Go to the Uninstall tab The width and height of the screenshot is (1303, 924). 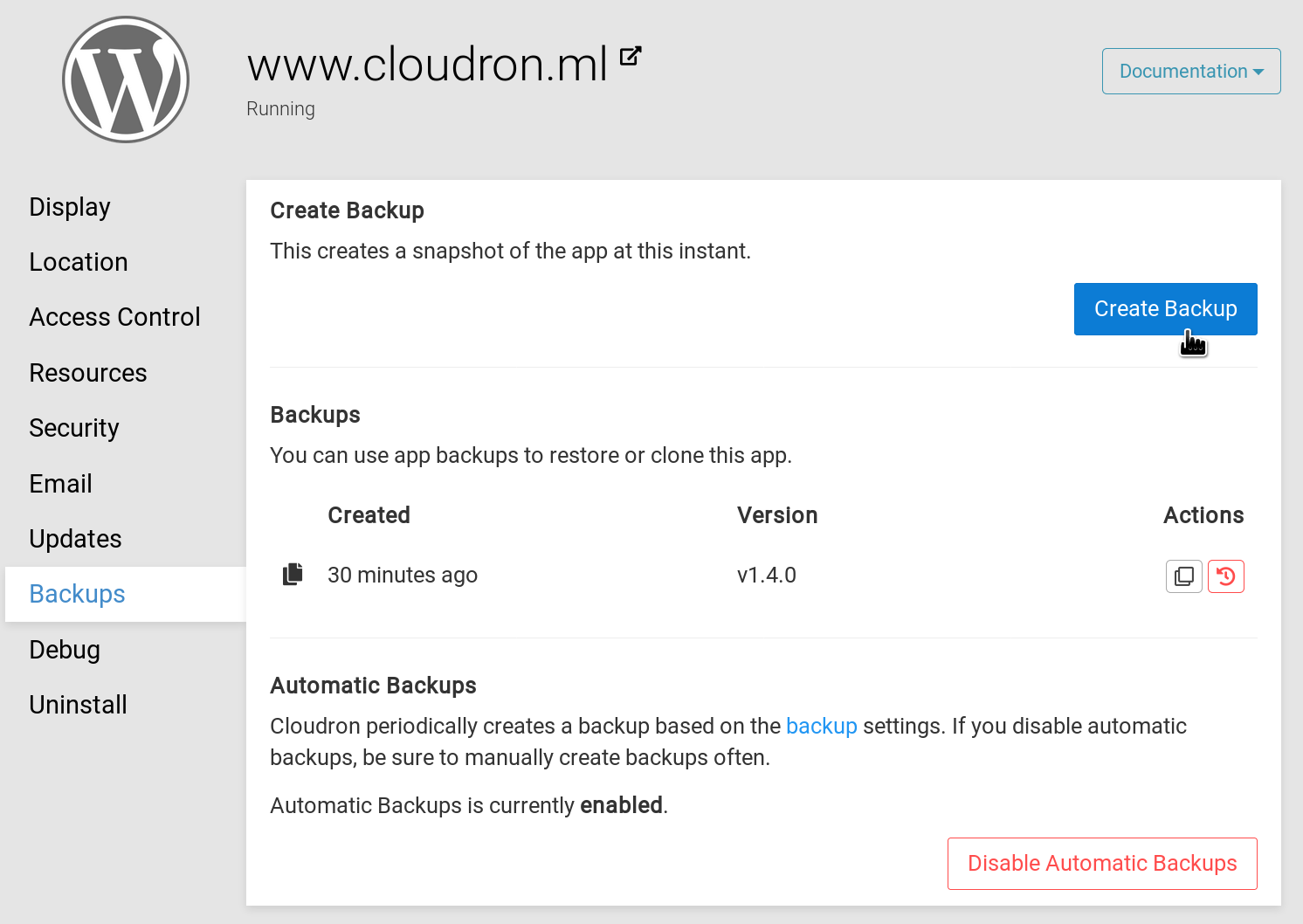pyautogui.click(x=78, y=705)
